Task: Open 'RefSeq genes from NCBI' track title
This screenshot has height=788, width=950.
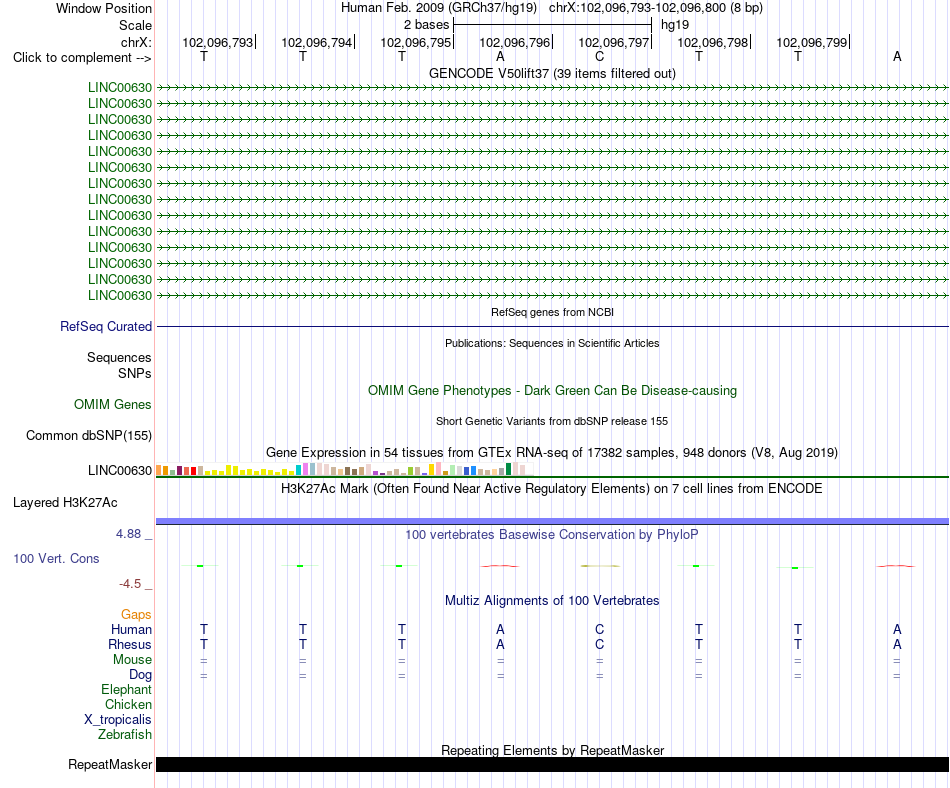Action: coord(552,313)
